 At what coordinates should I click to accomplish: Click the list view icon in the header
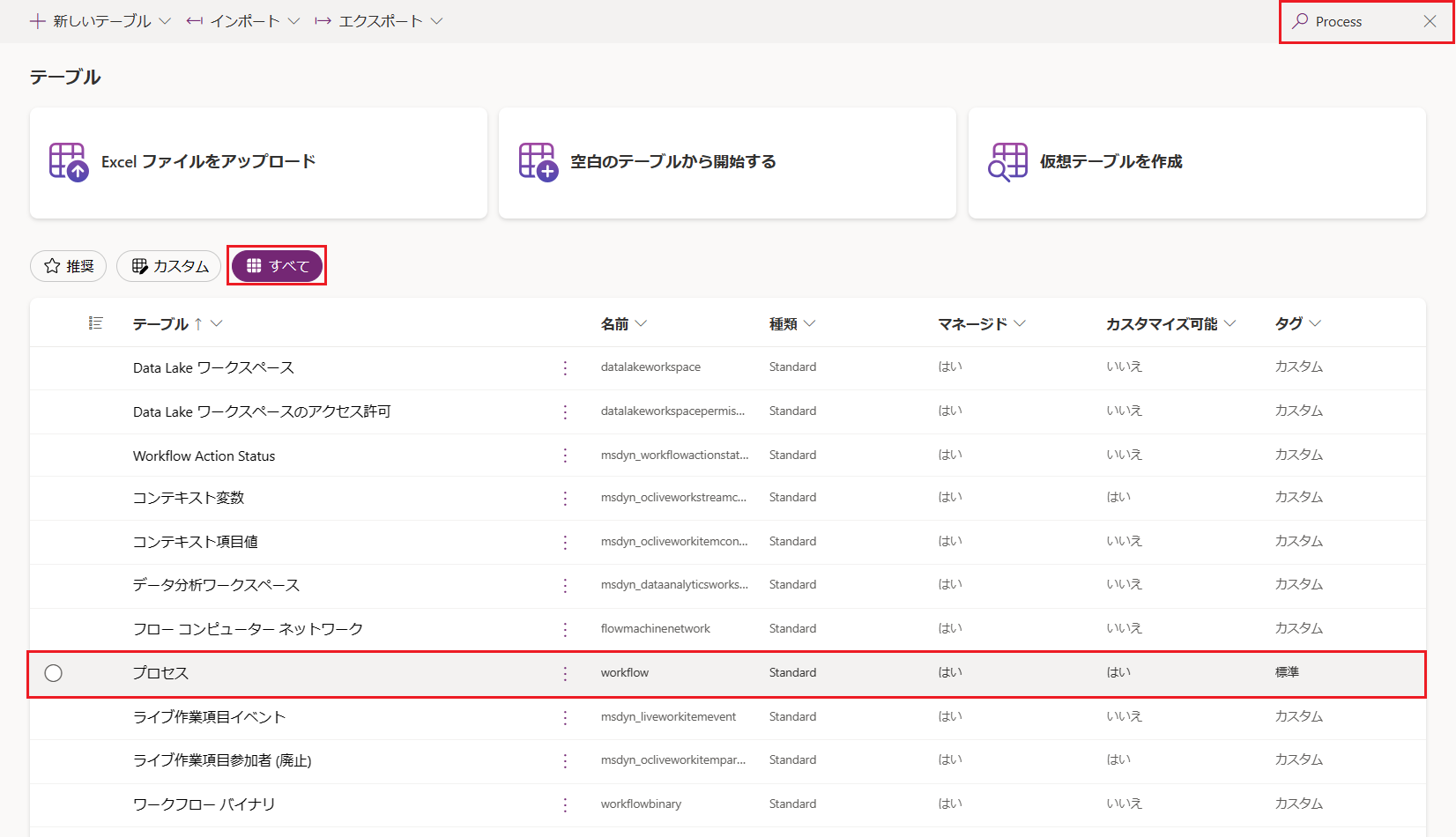(x=95, y=323)
